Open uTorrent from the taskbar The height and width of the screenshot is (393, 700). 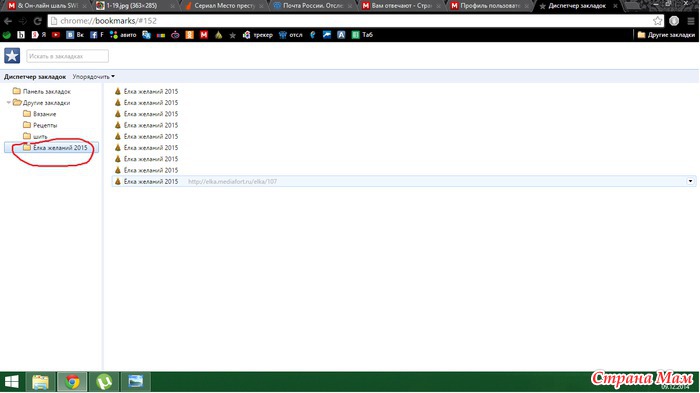point(104,382)
